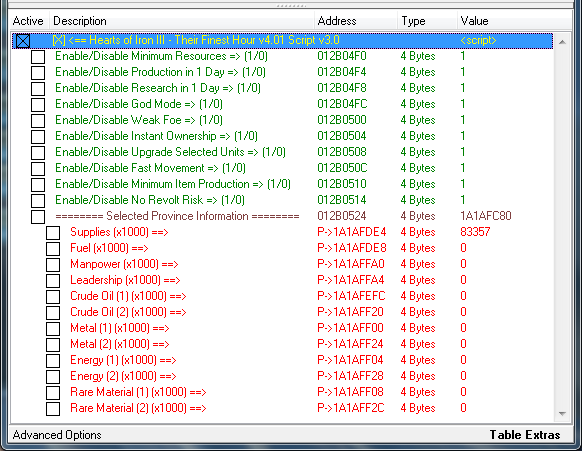Image resolution: width=582 pixels, height=451 pixels.
Task: Toggle the Metal (1) checkbox
Action: [53, 329]
